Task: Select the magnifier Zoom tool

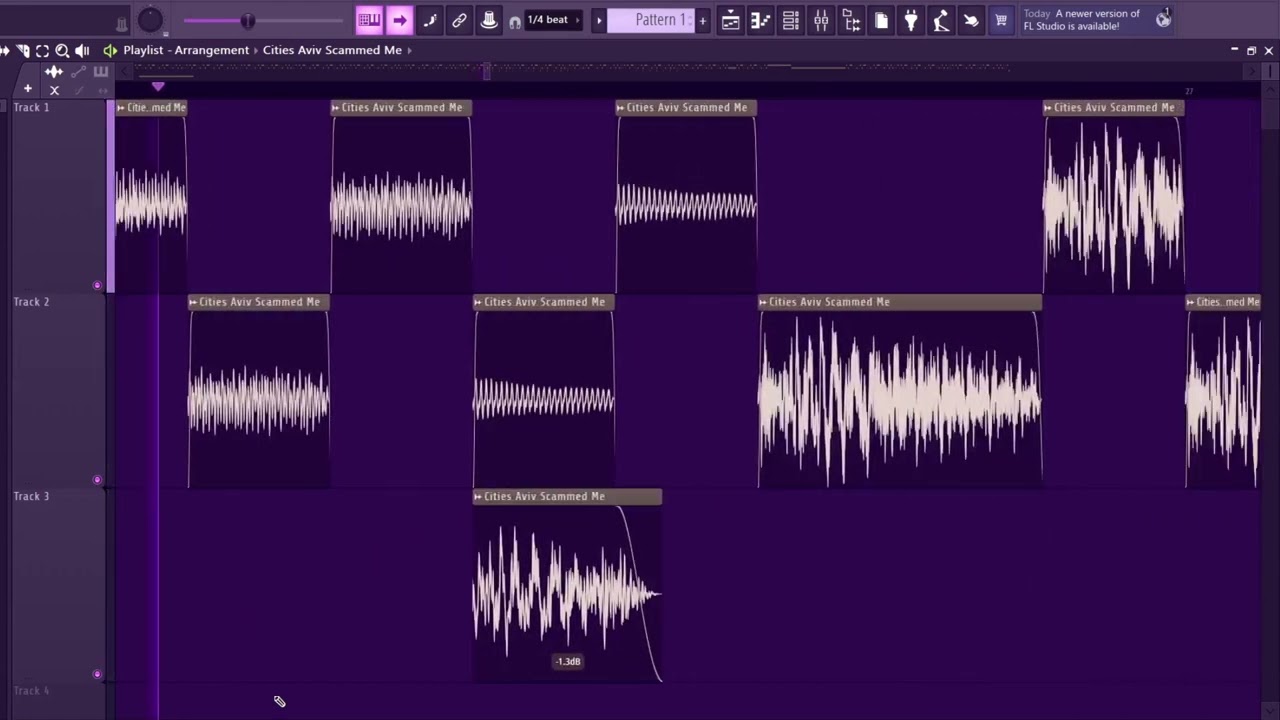Action: pos(62,50)
